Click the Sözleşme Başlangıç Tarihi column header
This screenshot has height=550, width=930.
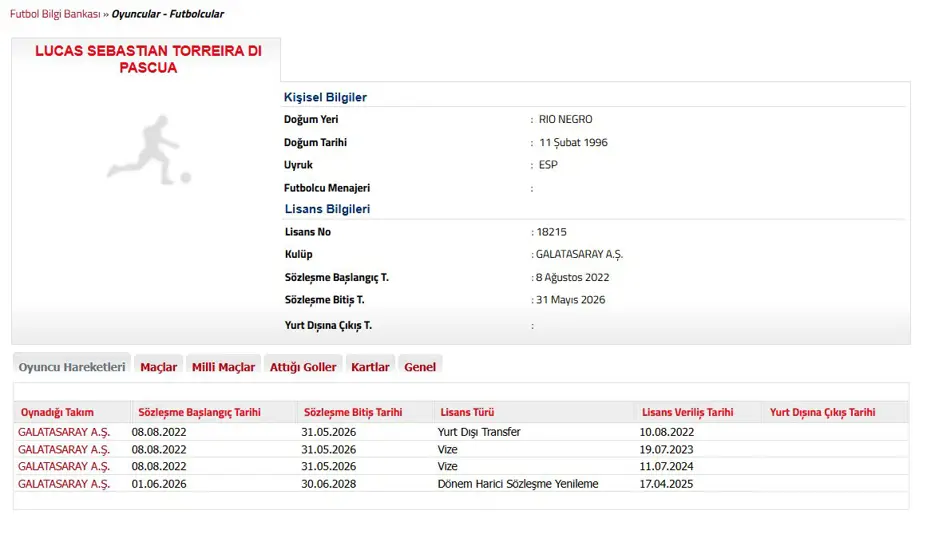[x=199, y=412]
